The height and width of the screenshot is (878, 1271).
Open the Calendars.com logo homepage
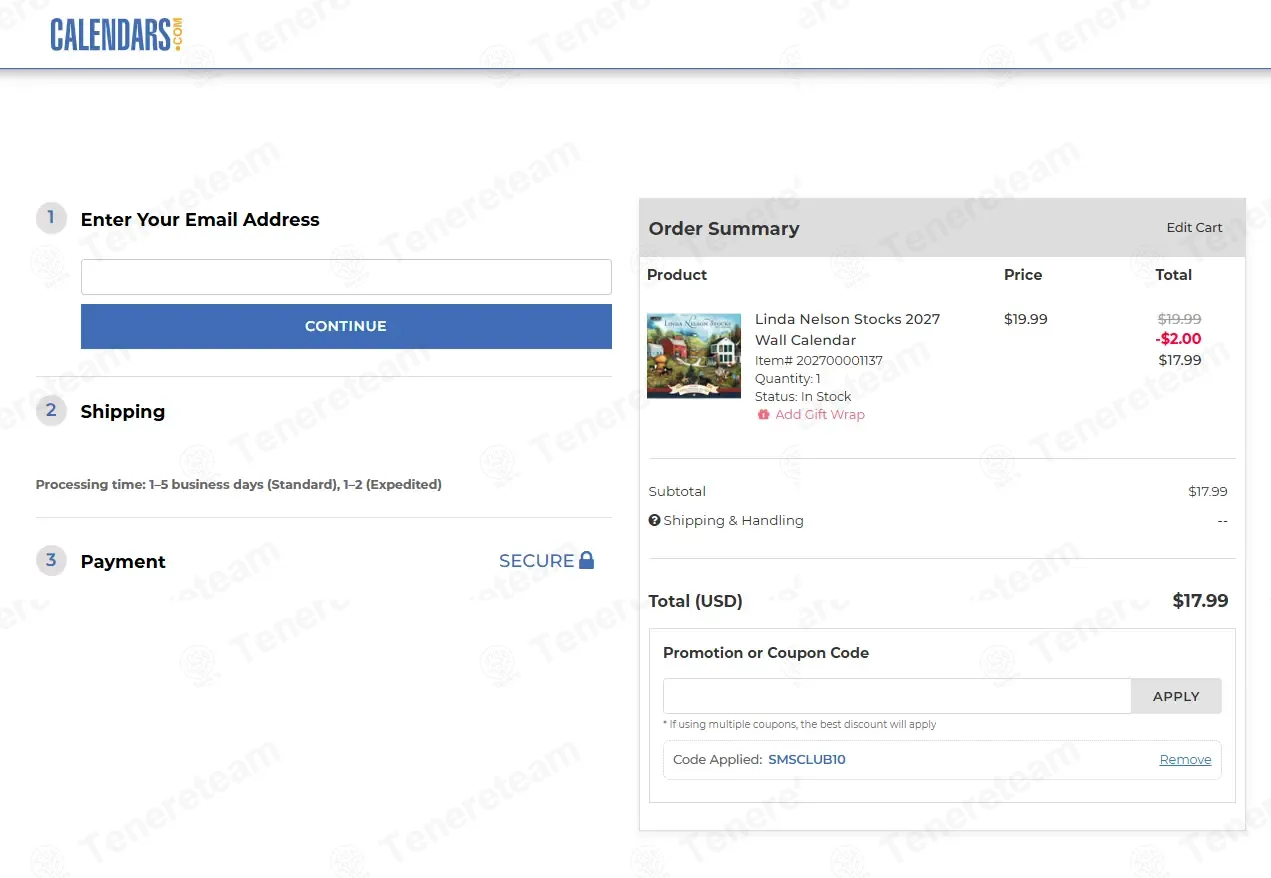(x=116, y=35)
